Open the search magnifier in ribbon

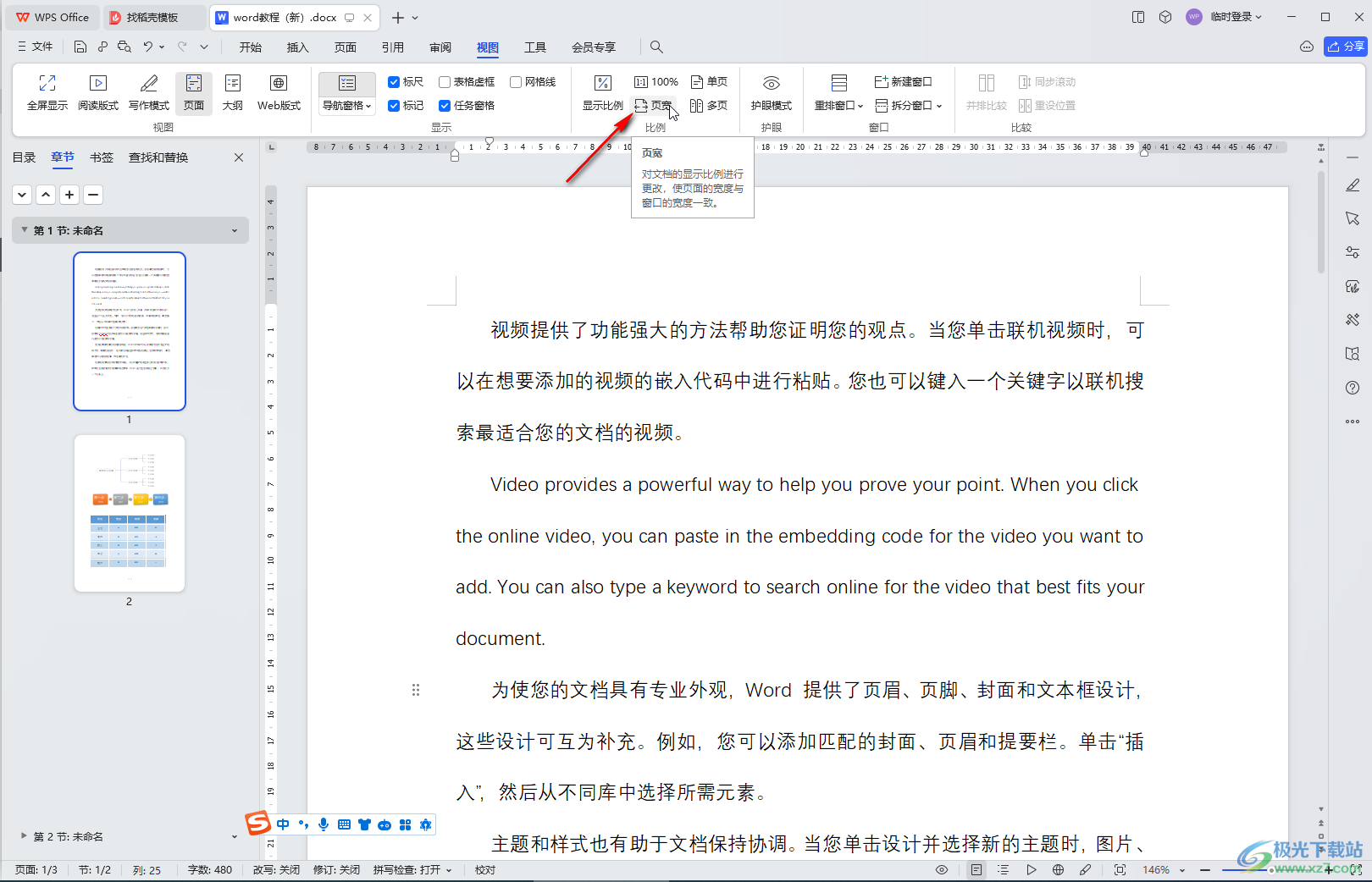coord(656,47)
